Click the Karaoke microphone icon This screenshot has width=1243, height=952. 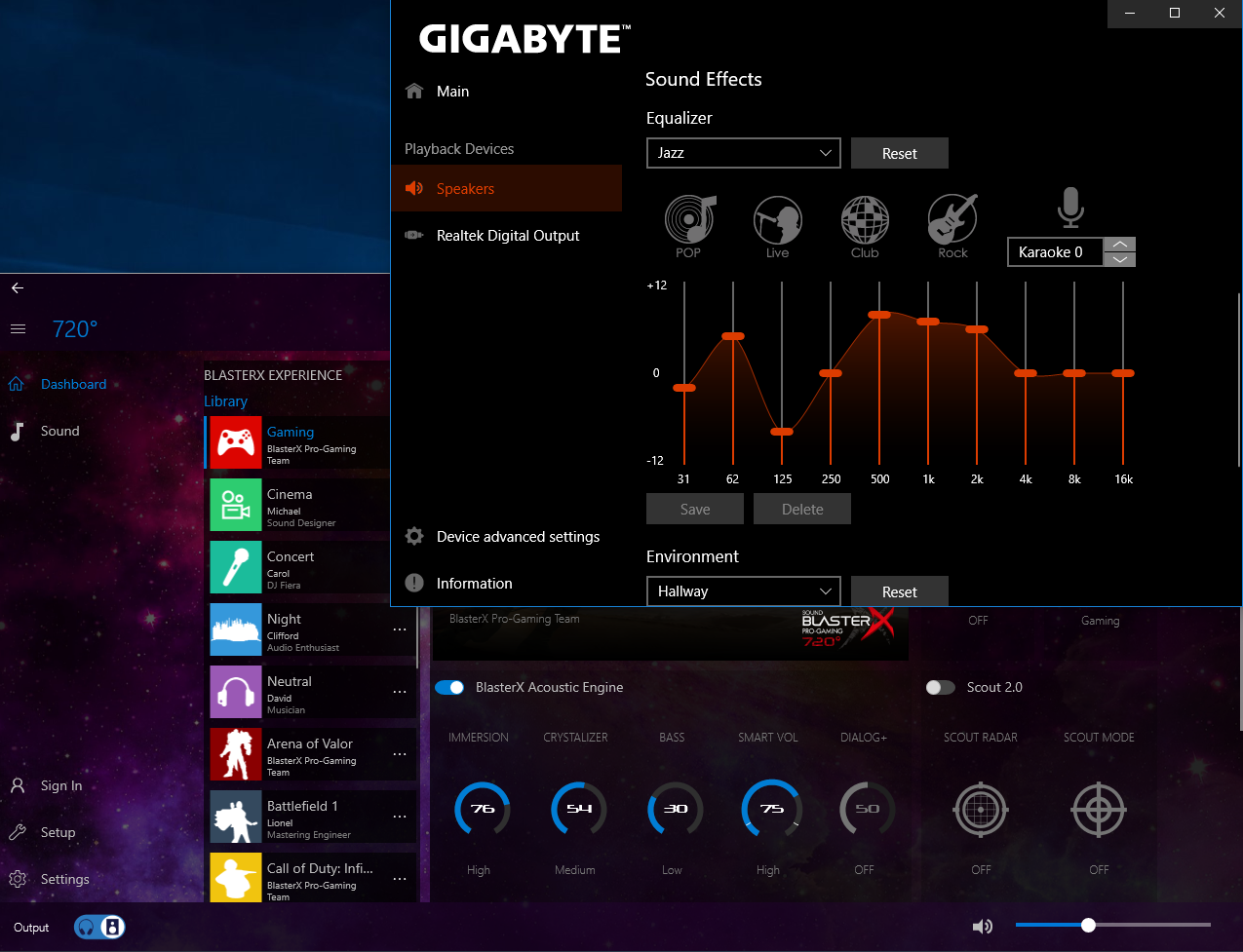[x=1070, y=207]
